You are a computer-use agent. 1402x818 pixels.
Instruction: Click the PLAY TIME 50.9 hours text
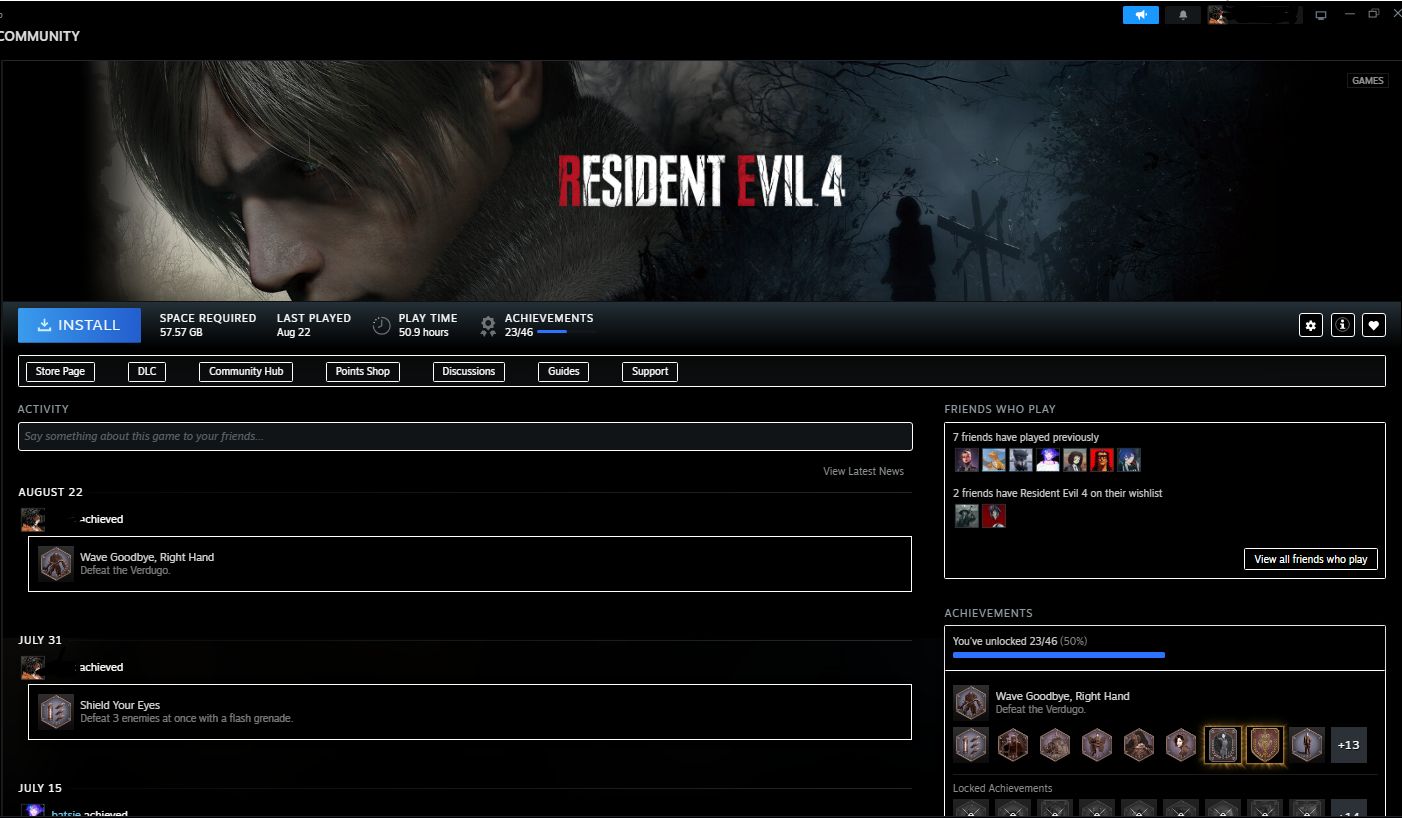[x=428, y=325]
